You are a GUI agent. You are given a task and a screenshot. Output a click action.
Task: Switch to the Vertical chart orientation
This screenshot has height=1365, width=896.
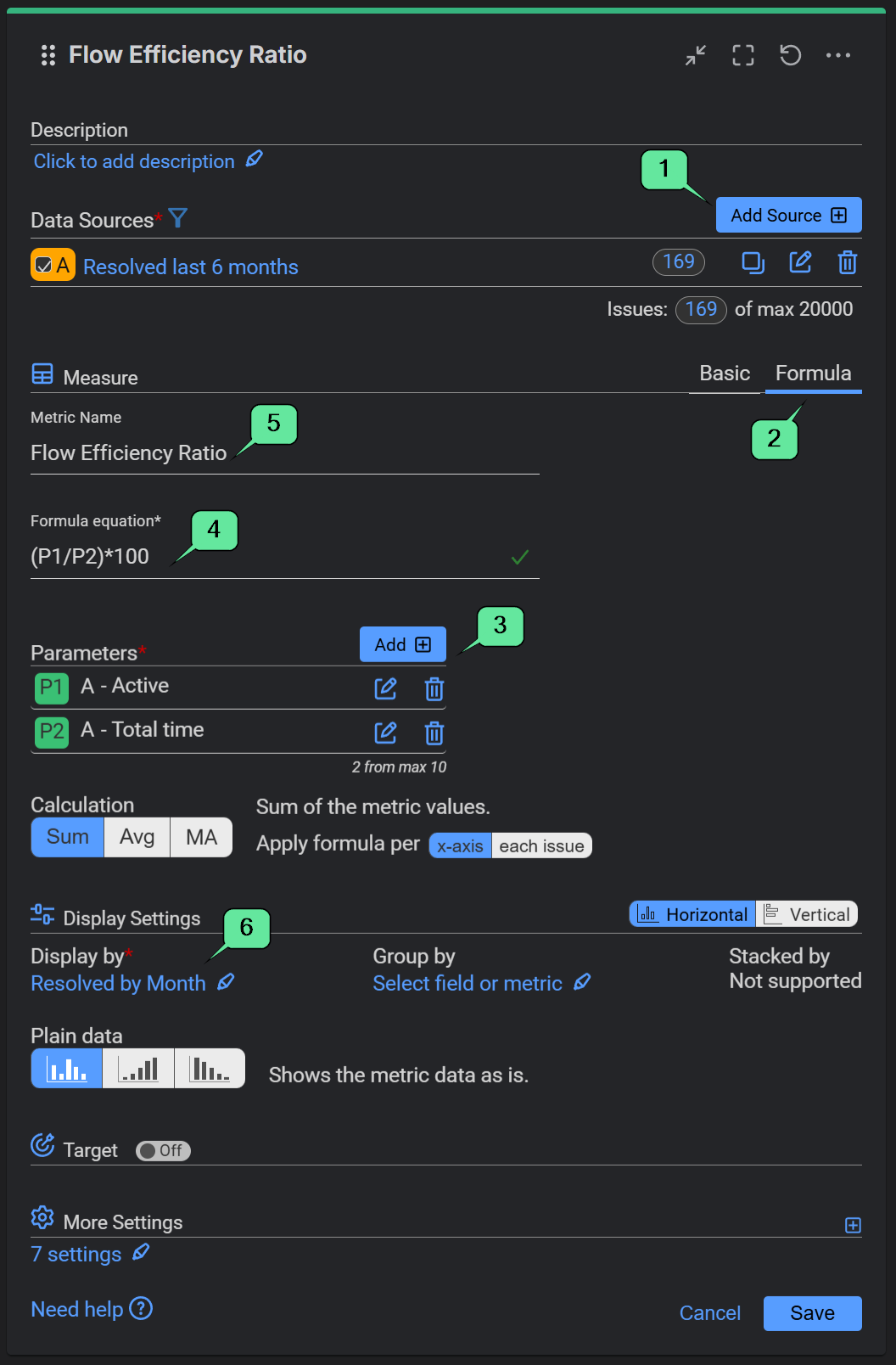[x=808, y=914]
